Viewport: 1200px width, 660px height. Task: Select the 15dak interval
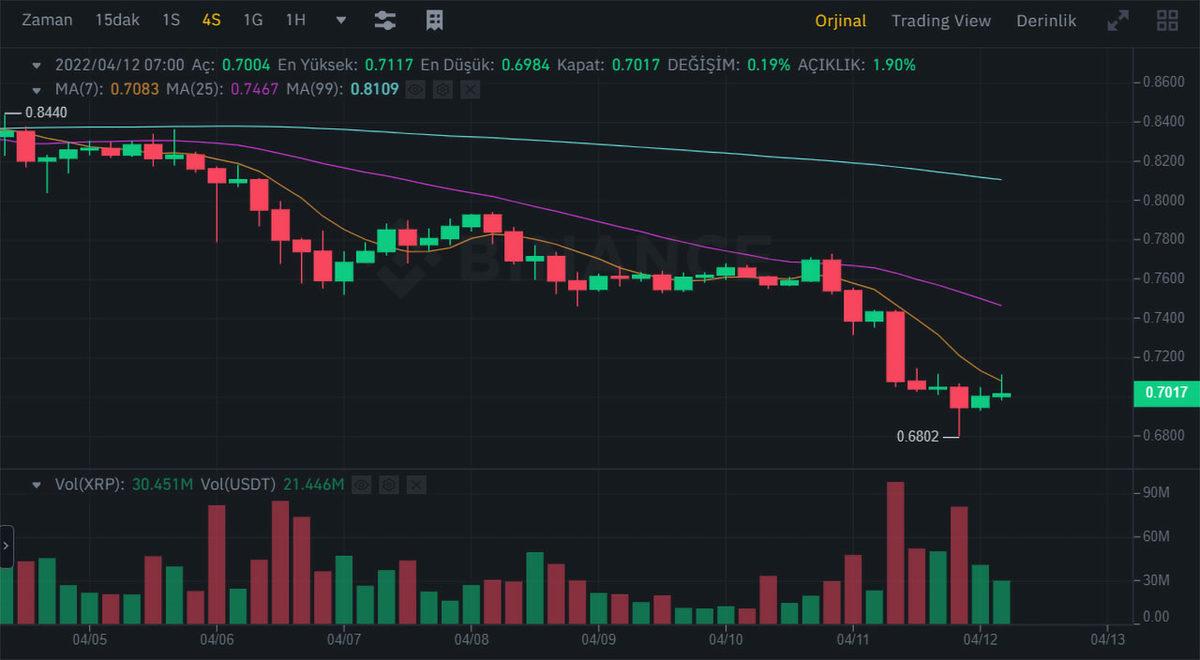[117, 21]
